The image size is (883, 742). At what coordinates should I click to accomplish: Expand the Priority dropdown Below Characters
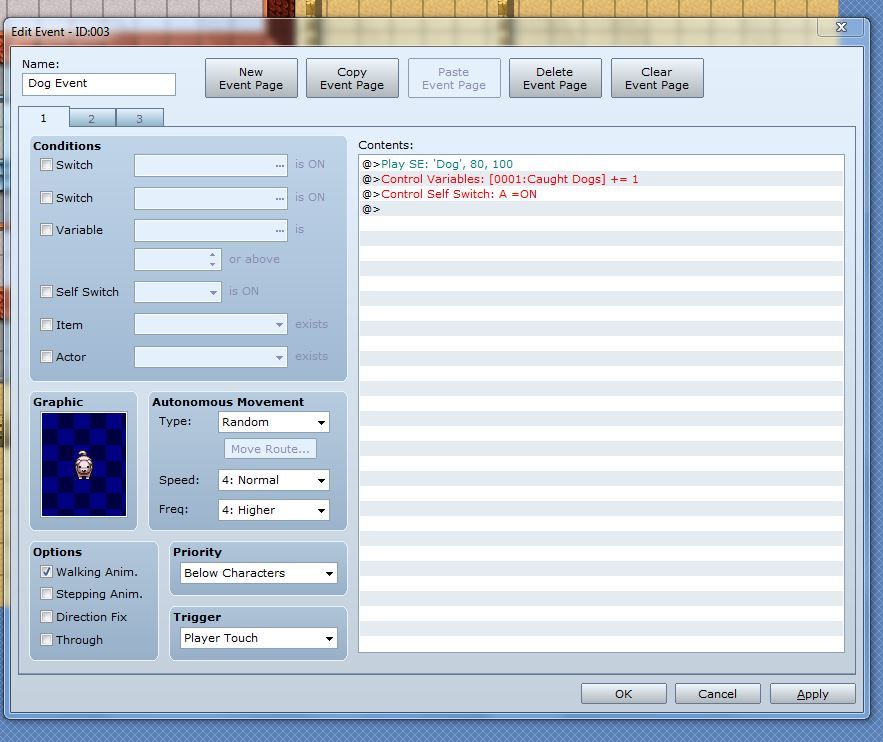click(258, 573)
